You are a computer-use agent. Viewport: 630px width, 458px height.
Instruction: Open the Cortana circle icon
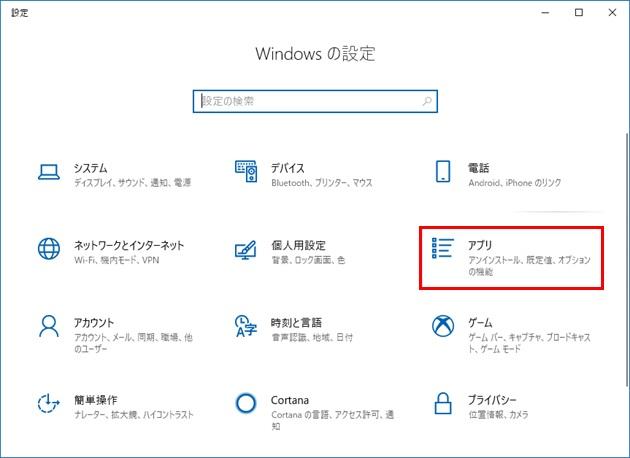click(246, 403)
